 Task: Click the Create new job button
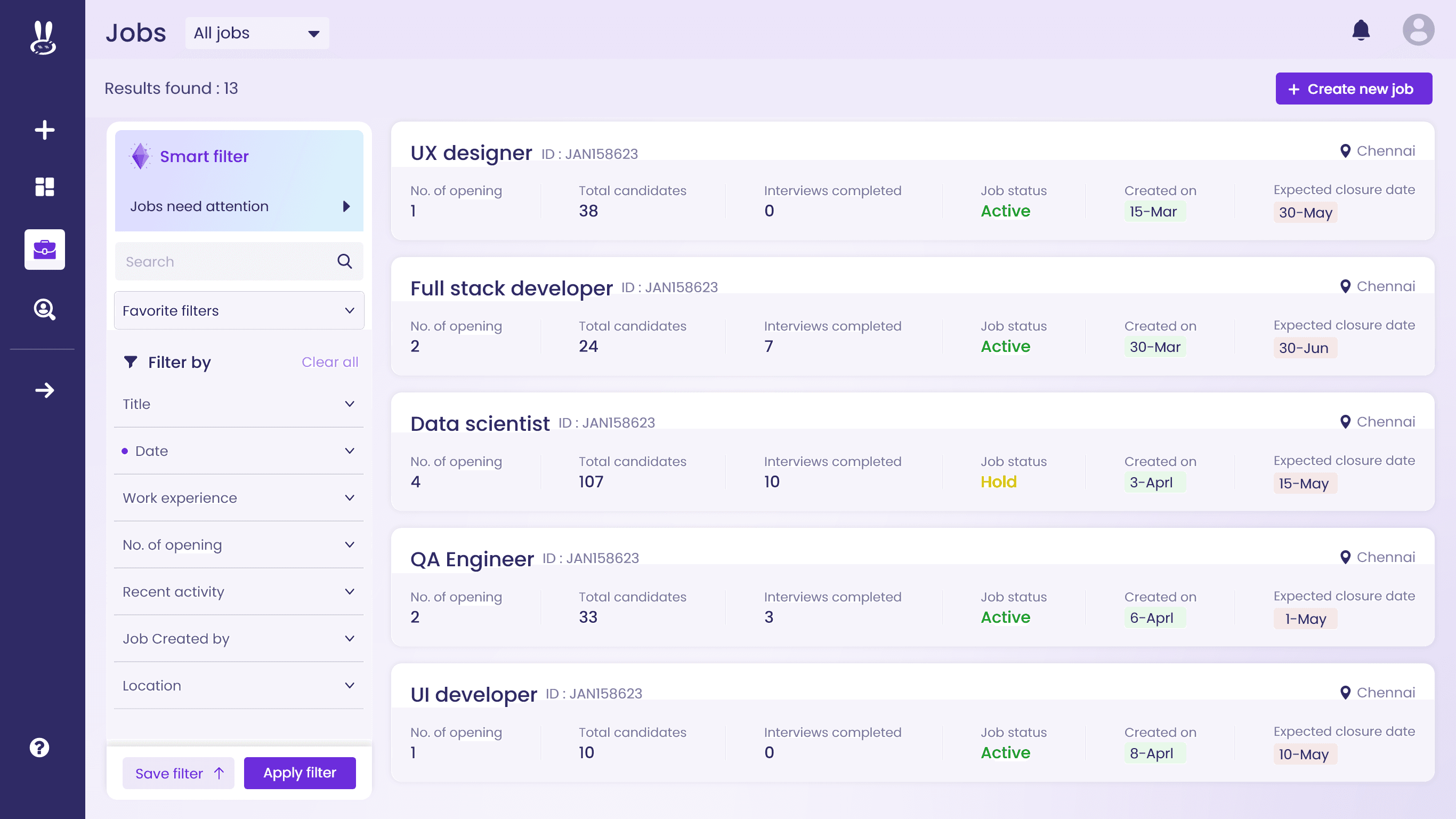click(1353, 89)
